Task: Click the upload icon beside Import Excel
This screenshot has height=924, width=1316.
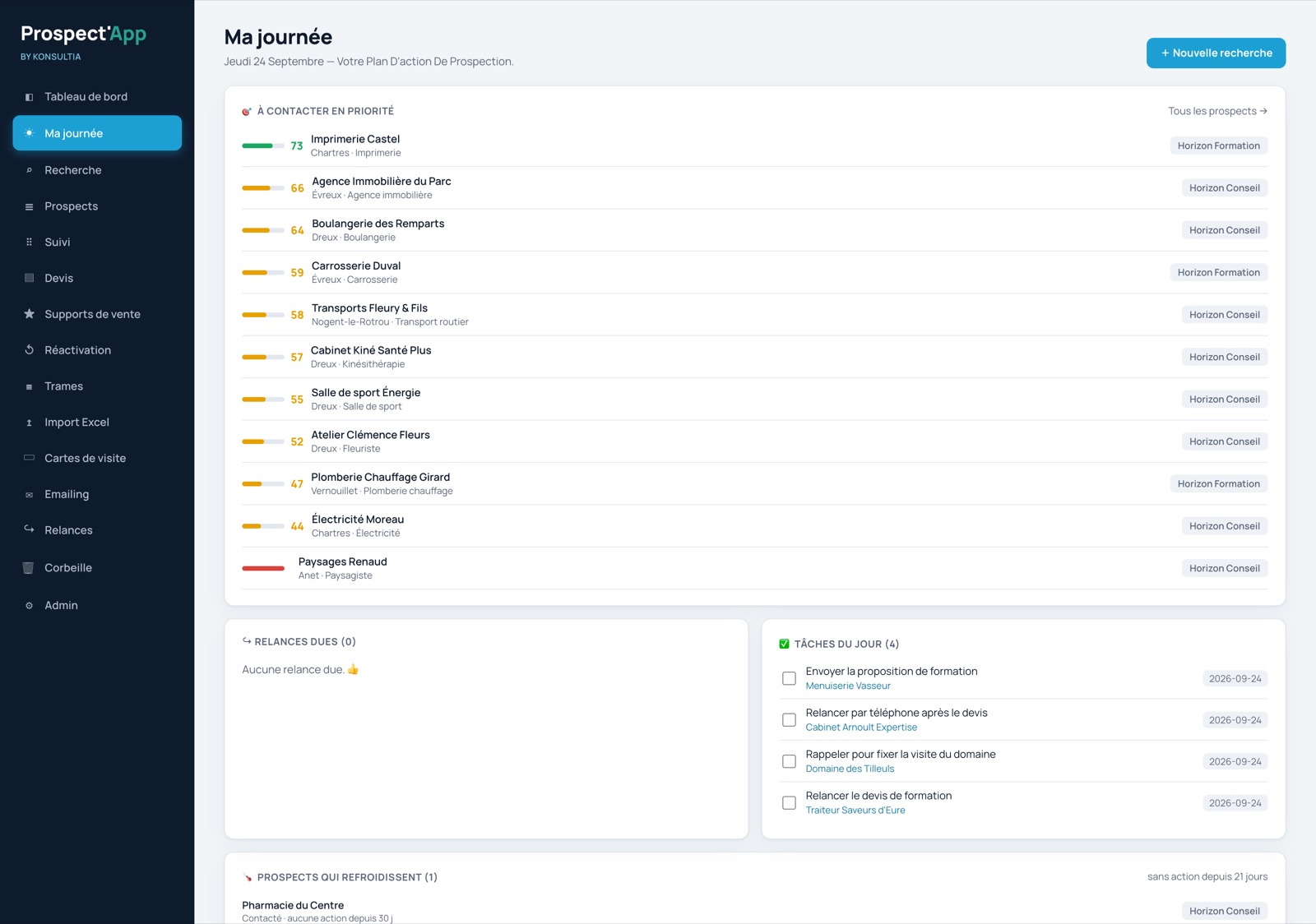Action: pyautogui.click(x=29, y=423)
